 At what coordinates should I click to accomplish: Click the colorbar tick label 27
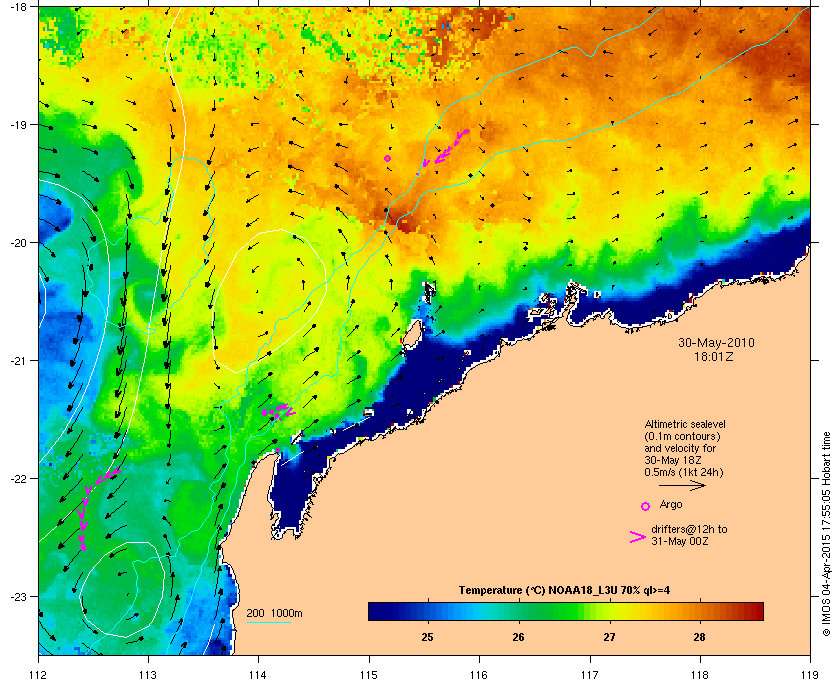609,637
